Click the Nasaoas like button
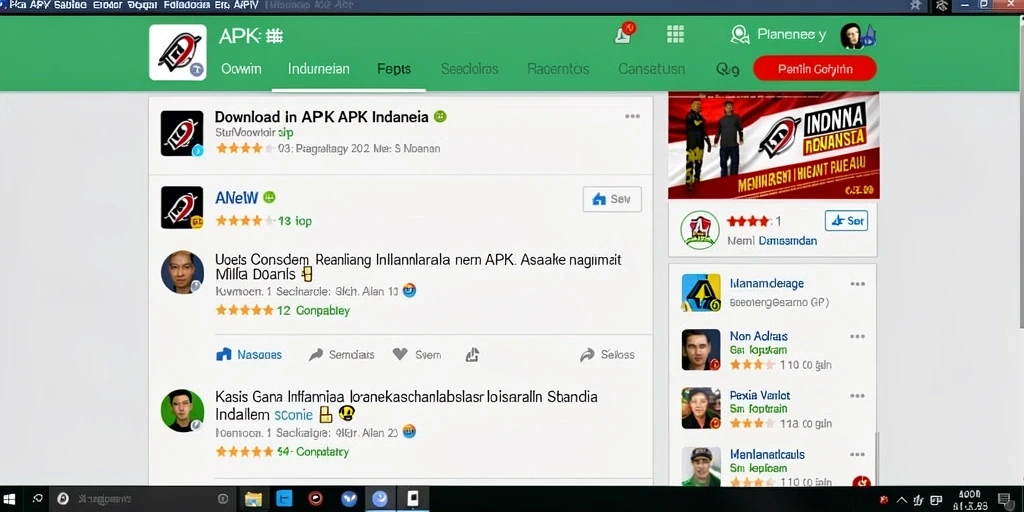This screenshot has height=512, width=1024. point(249,355)
